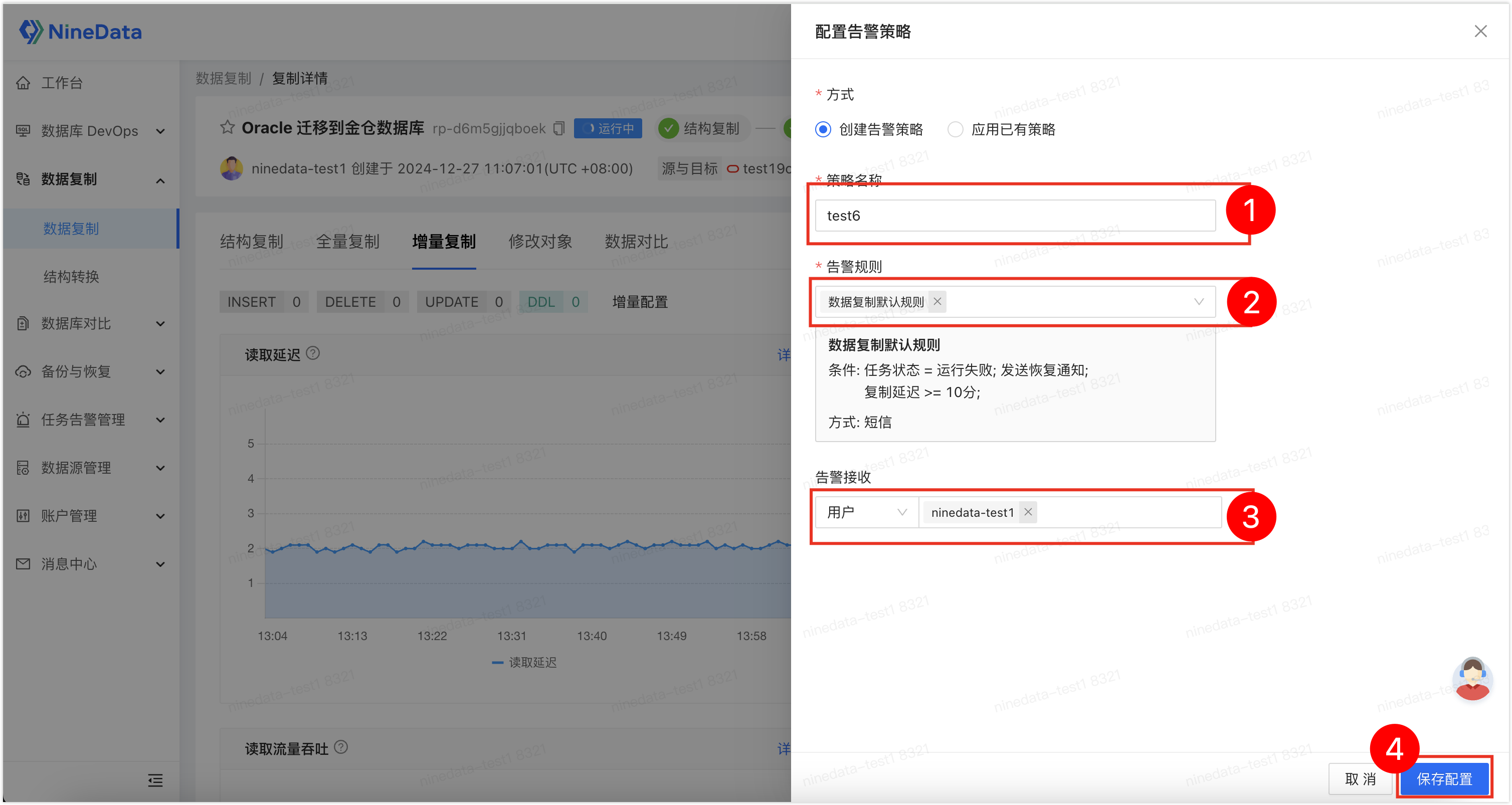Click the 账户管理 icon
The width and height of the screenshot is (1512, 805).
23,516
